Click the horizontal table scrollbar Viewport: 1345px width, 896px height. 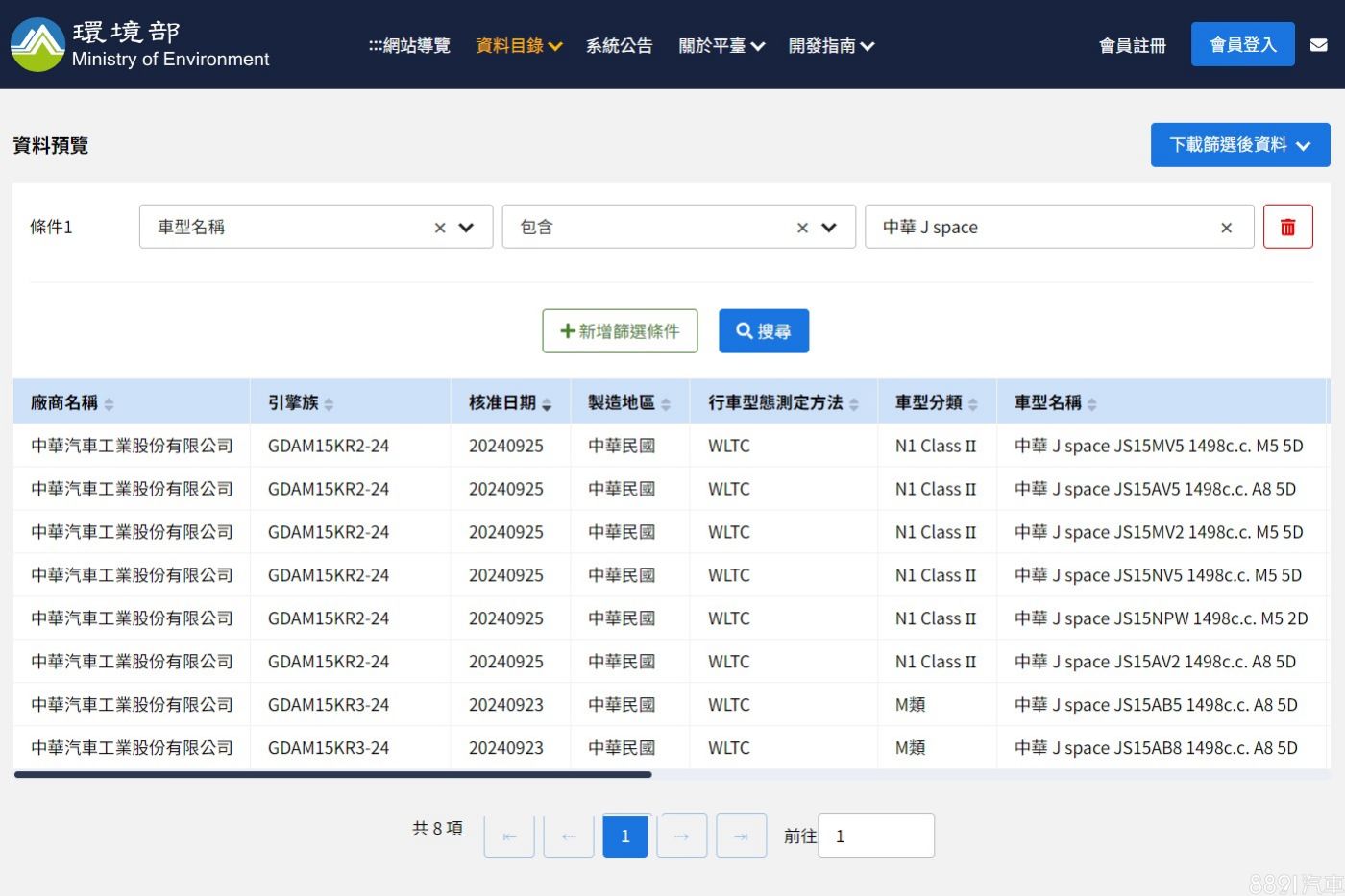pos(332,774)
